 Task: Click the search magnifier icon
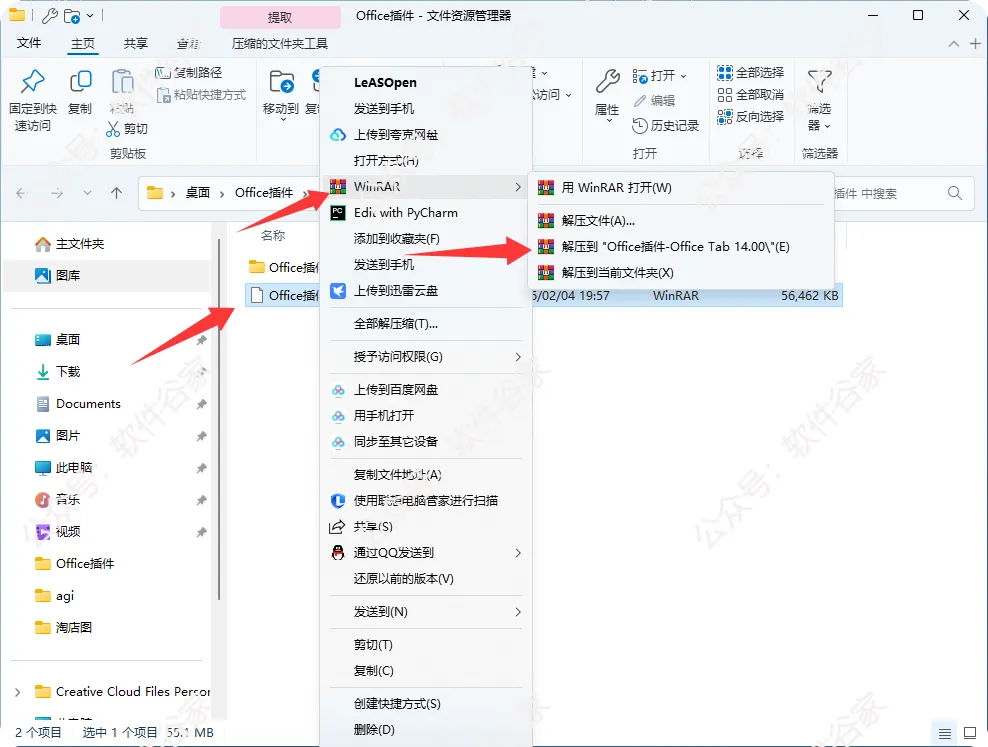pyautogui.click(x=955, y=193)
